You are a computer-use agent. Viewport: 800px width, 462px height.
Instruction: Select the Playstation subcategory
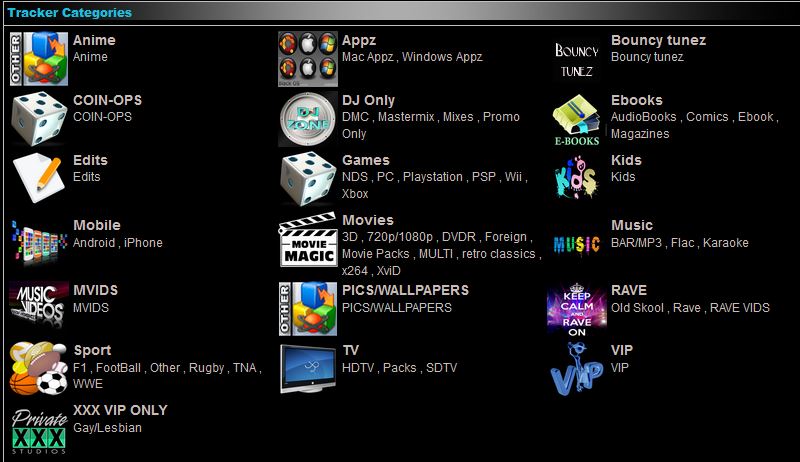point(433,177)
